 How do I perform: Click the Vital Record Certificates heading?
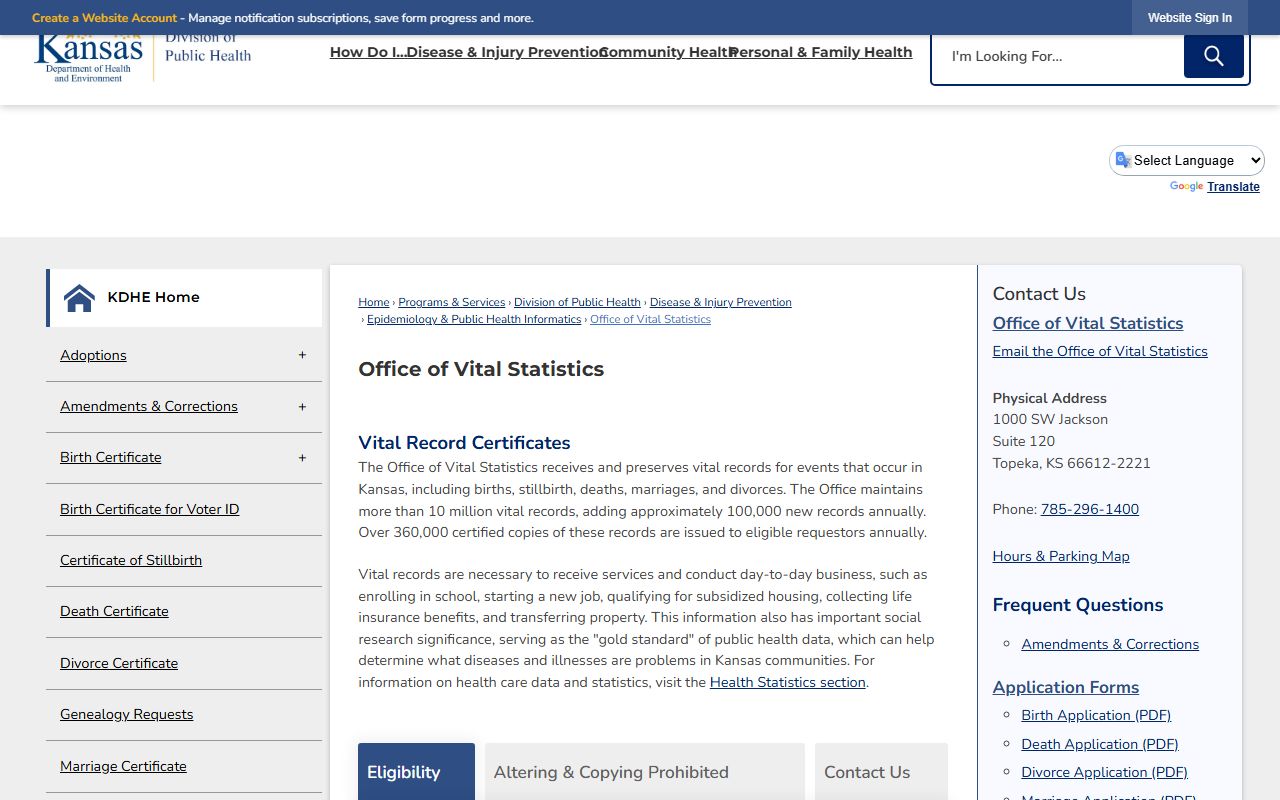click(464, 443)
